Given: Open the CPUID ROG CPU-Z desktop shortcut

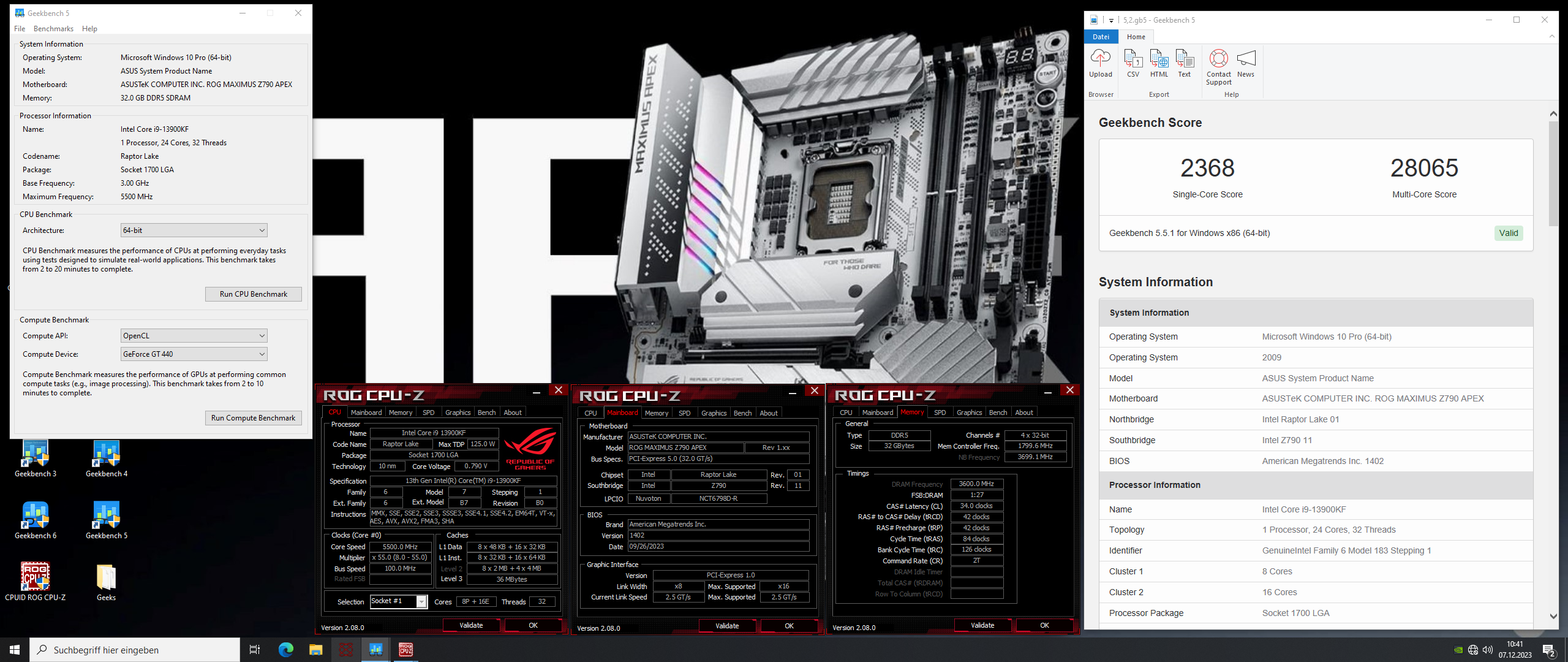Looking at the screenshot, I should [x=36, y=582].
